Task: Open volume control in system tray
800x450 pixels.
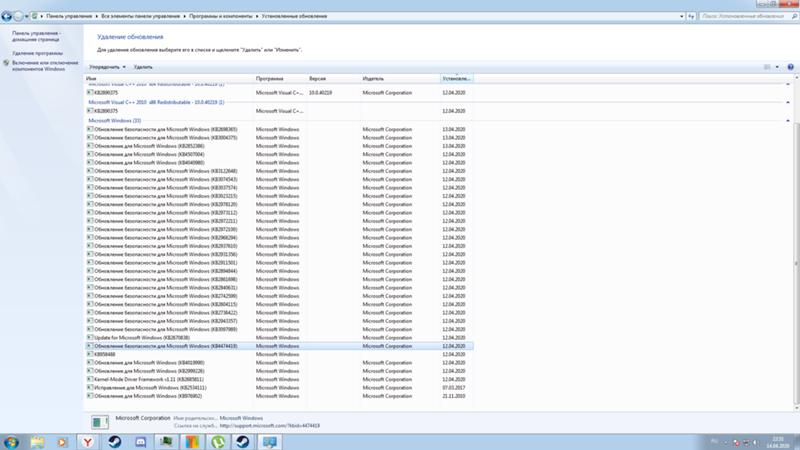Action: coord(756,442)
